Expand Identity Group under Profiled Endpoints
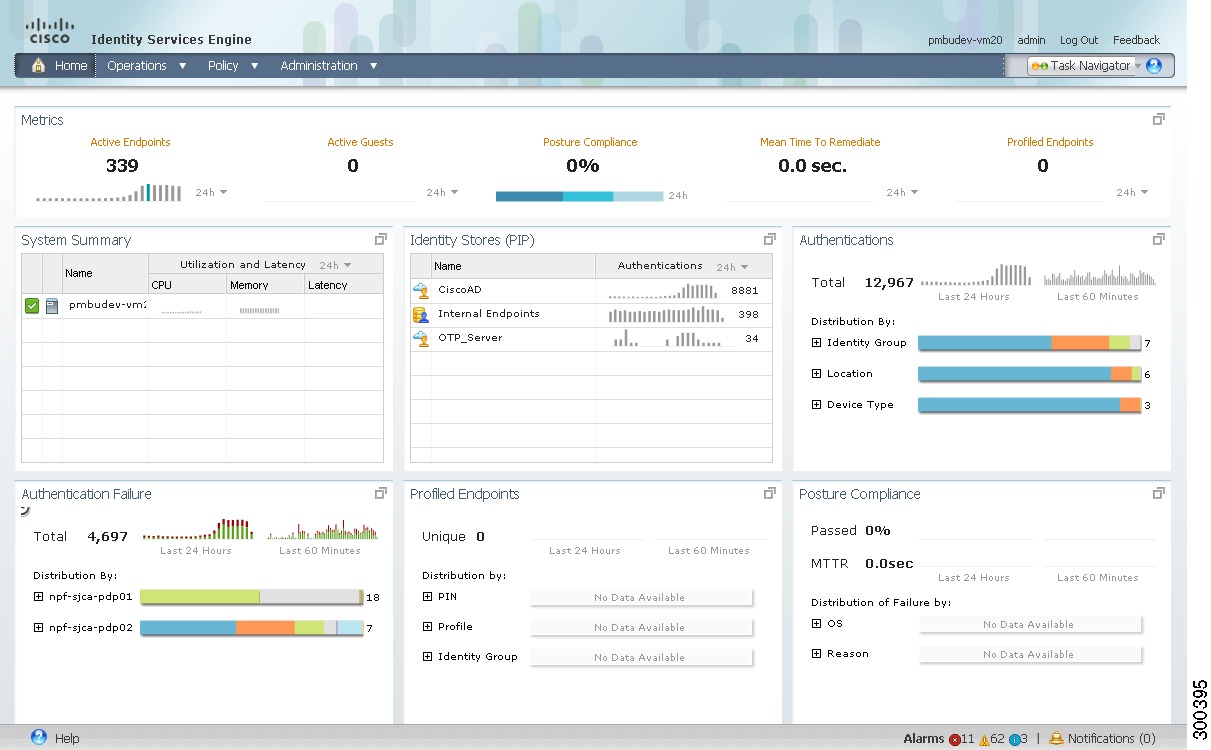Image resolution: width=1211 pixels, height=750 pixels. (427, 657)
